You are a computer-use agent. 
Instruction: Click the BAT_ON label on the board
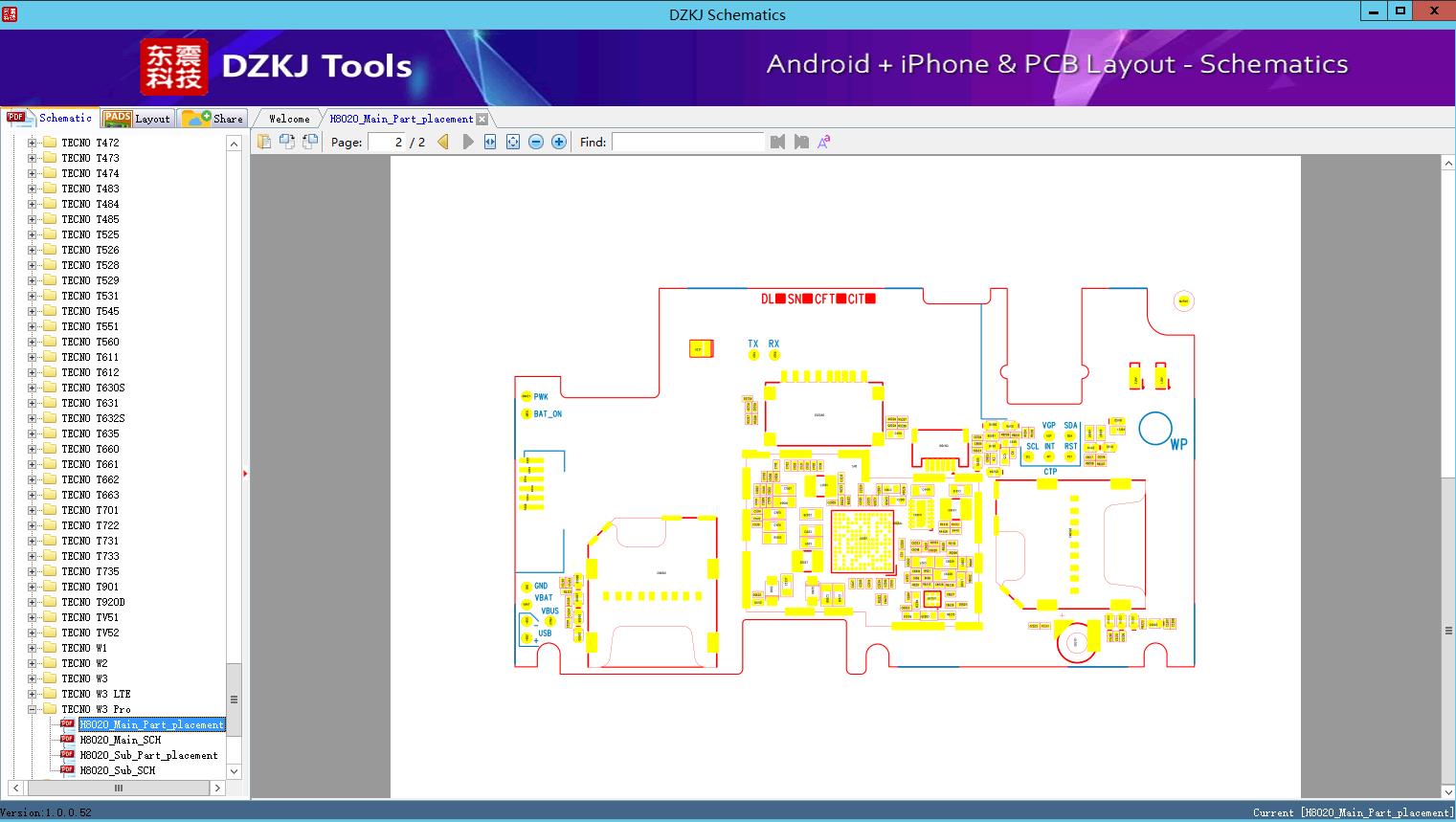pos(549,414)
